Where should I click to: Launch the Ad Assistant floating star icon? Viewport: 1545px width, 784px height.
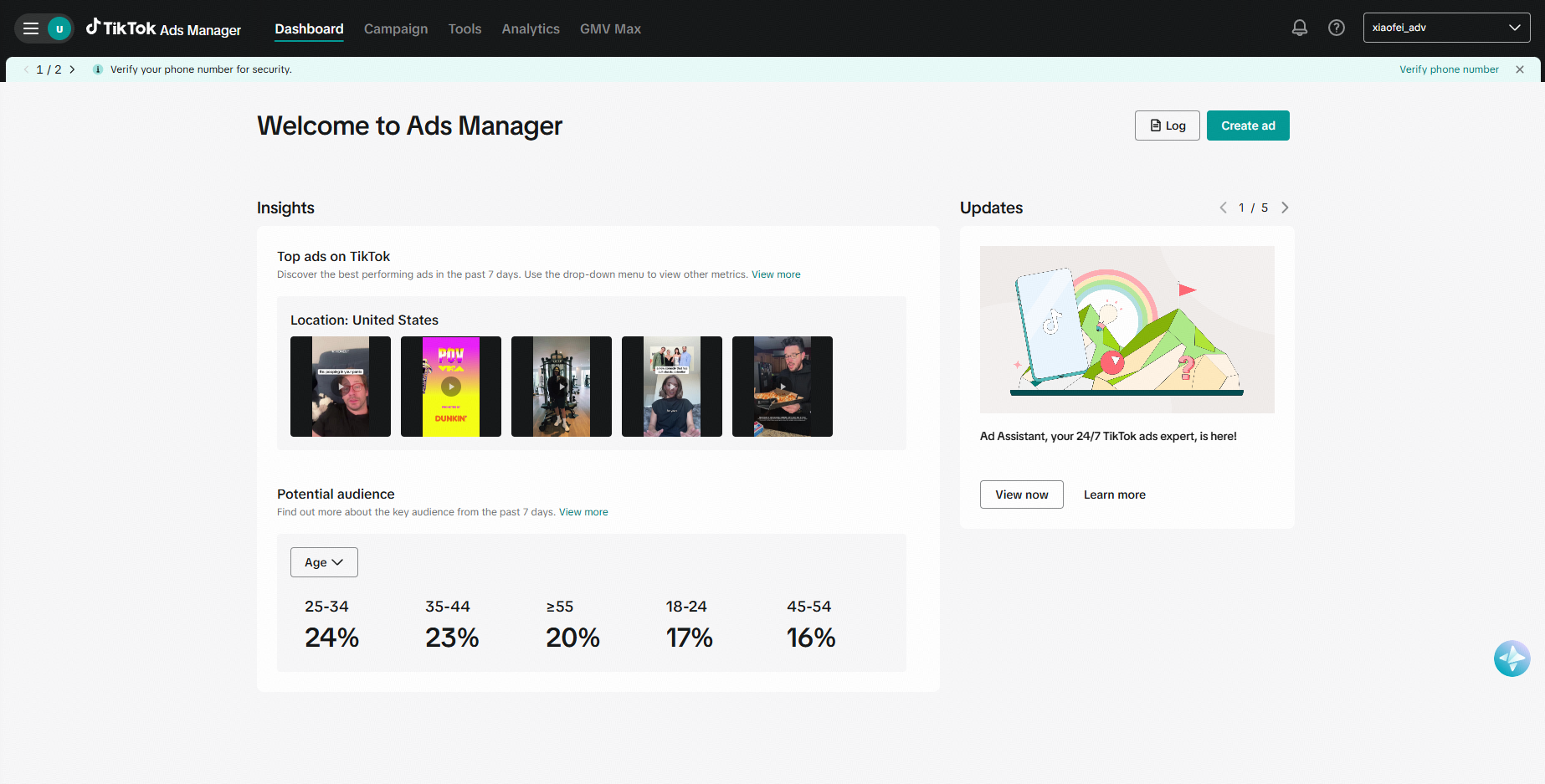click(1512, 658)
